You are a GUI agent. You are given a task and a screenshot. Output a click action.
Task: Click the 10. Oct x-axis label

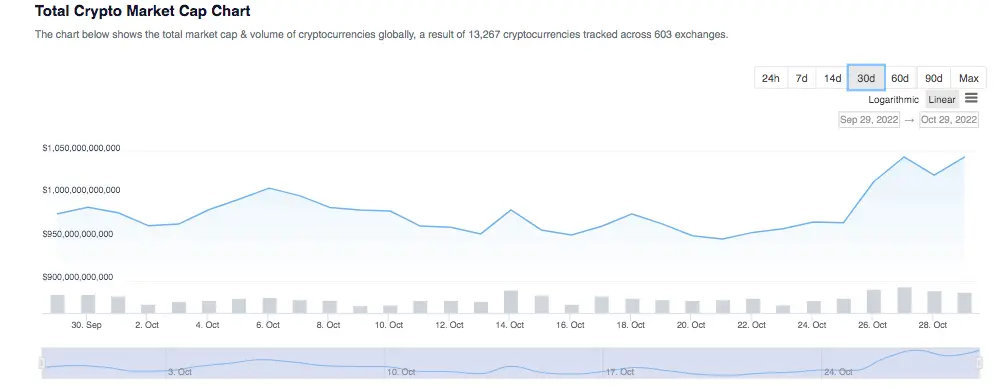coord(389,325)
